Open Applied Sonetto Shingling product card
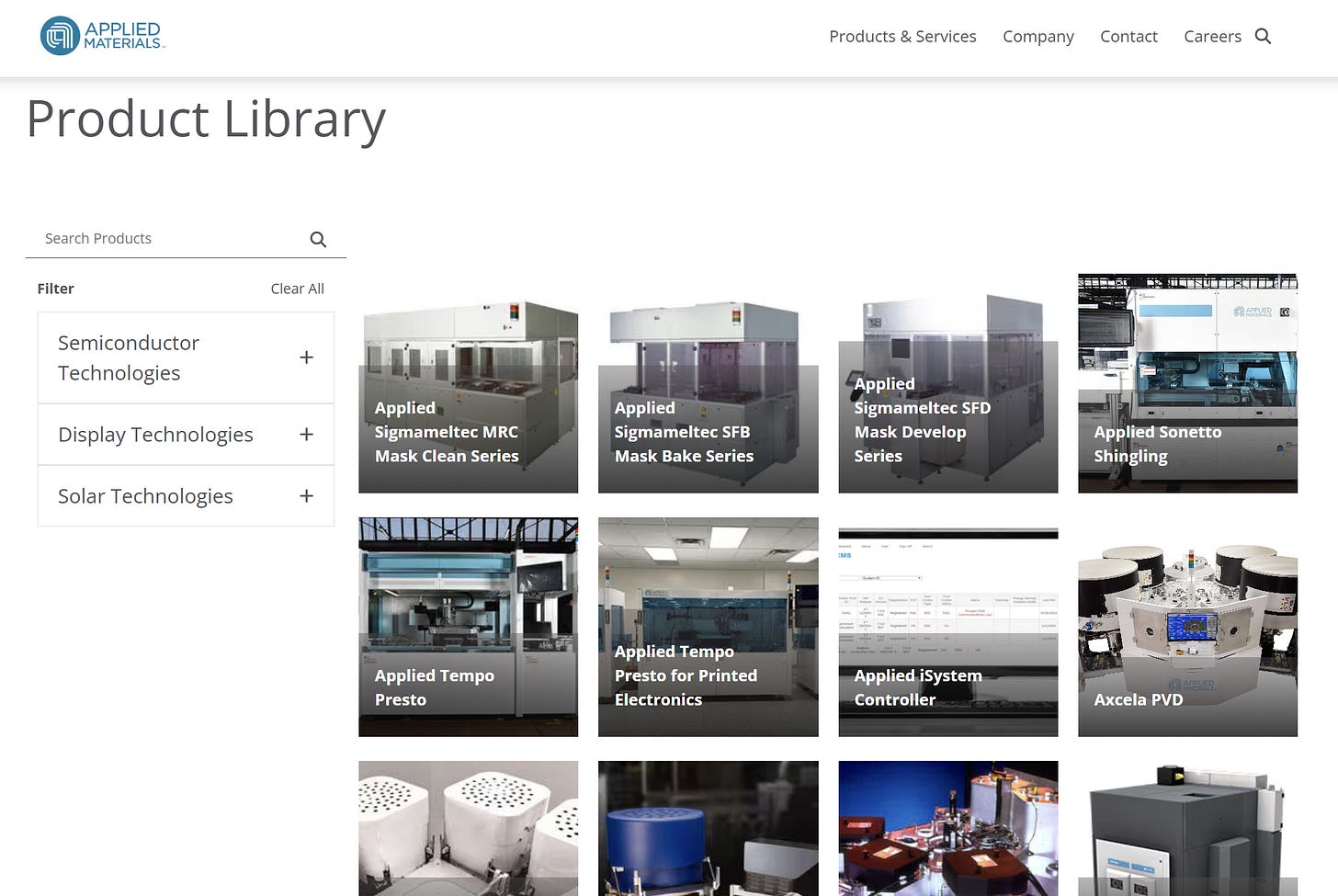This screenshot has width=1338, height=896. point(1188,383)
